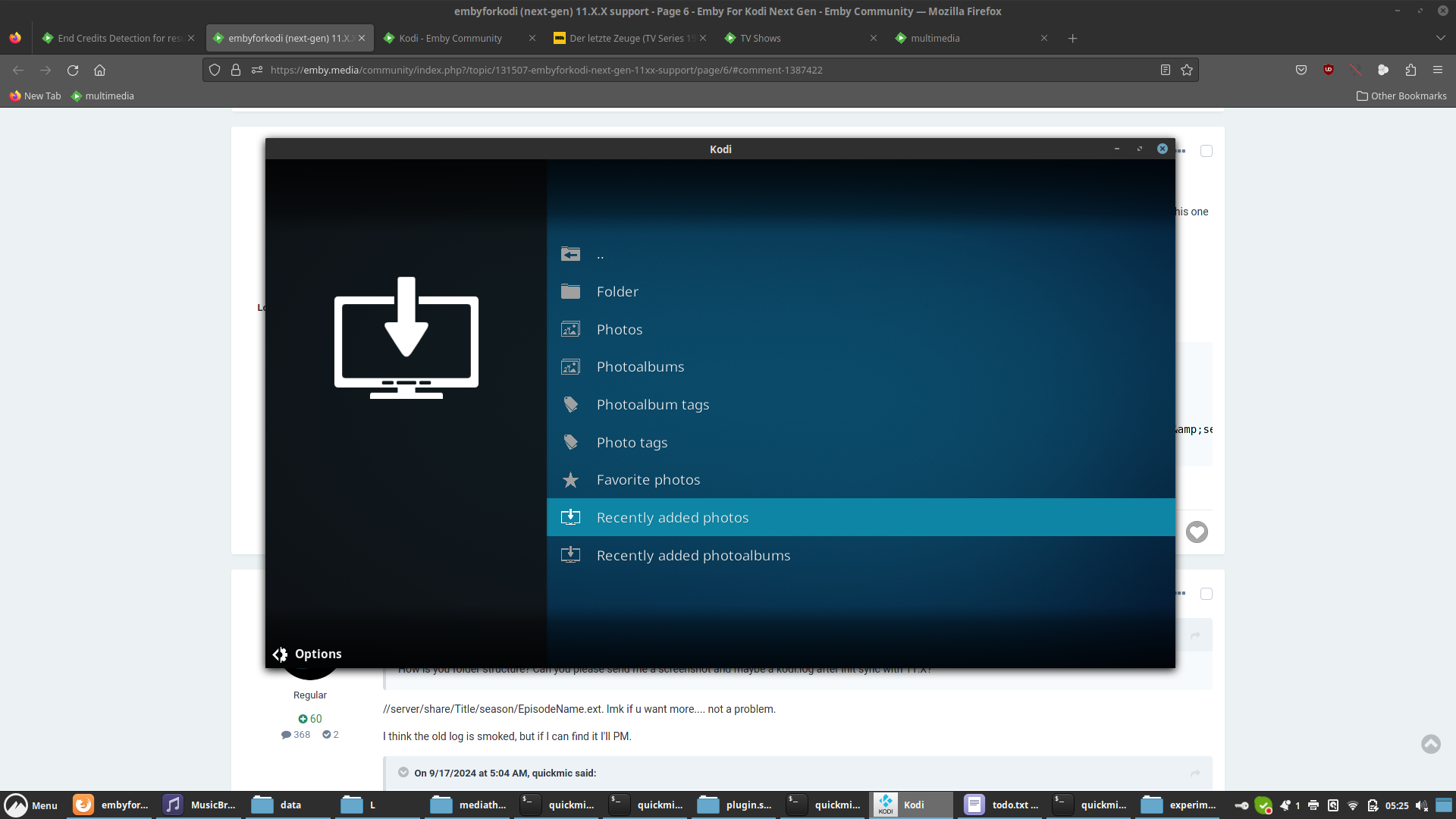Click the scroll-to-top arrow button
The image size is (1456, 819).
1430,744
